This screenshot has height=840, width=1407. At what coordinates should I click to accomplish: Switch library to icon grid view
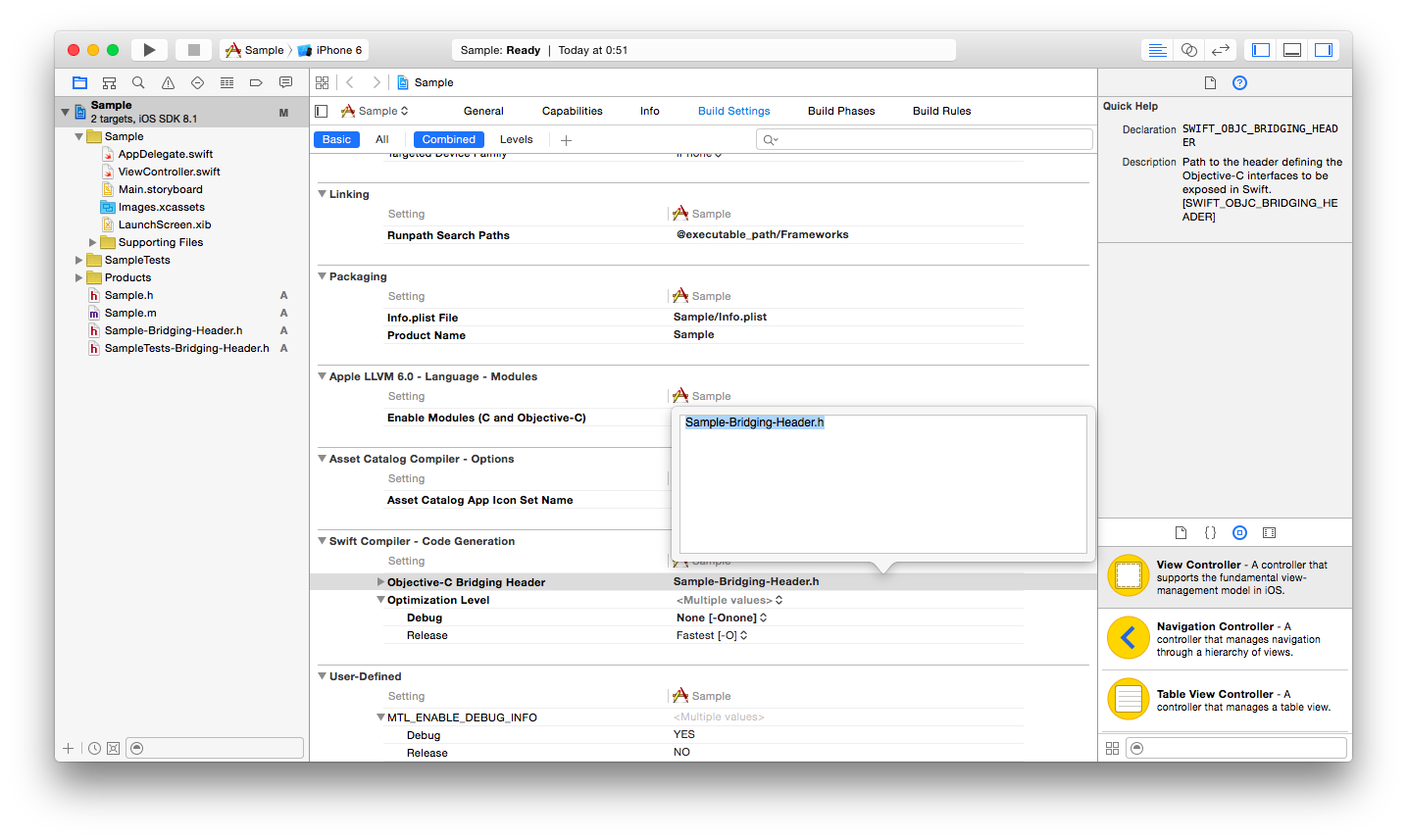1112,748
